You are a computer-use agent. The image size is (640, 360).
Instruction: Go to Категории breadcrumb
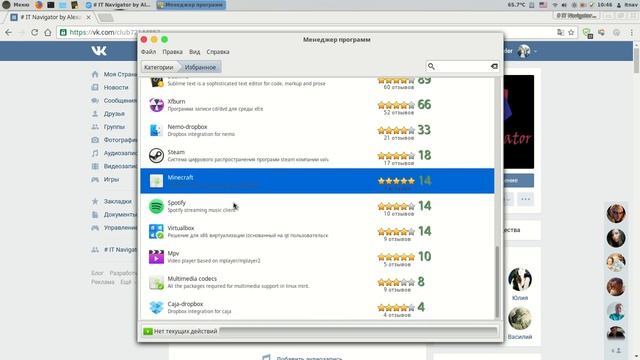pos(159,67)
